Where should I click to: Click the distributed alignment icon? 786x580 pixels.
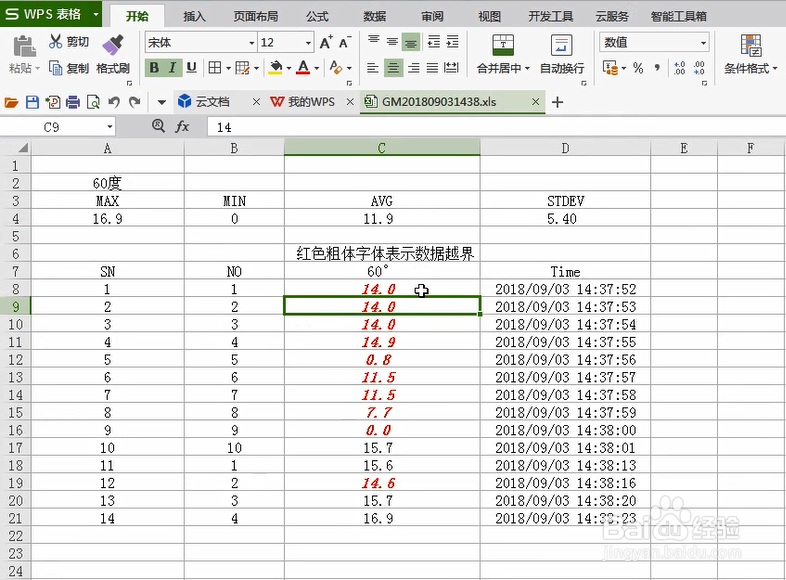tap(451, 68)
